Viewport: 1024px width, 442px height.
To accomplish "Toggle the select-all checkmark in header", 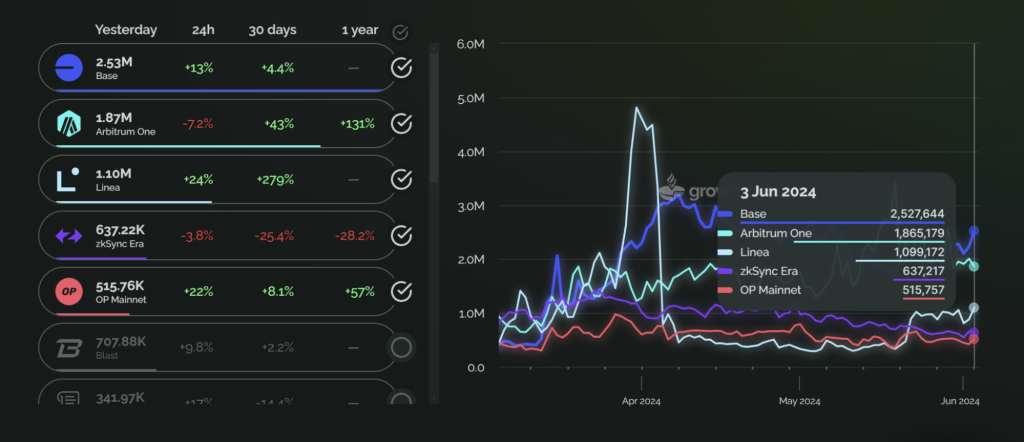I will pos(400,32).
